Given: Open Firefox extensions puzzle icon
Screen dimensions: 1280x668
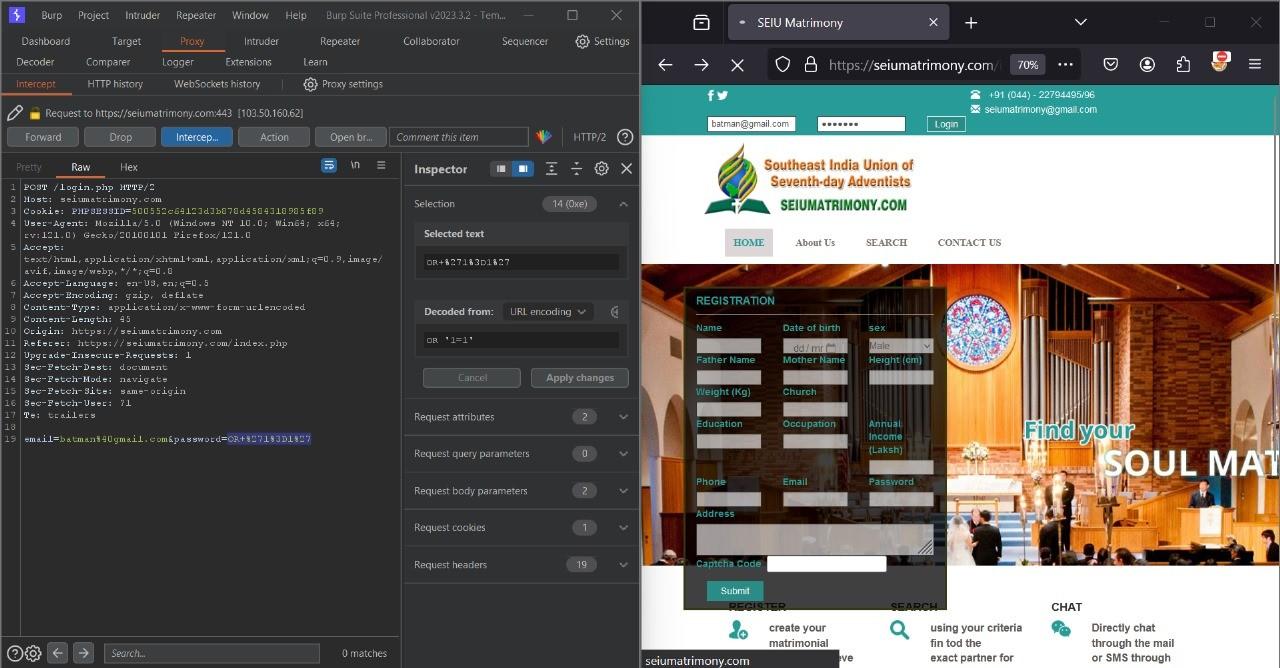Looking at the screenshot, I should tap(1183, 65).
